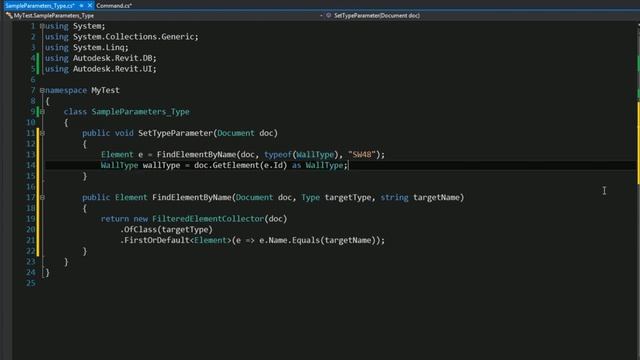The width and height of the screenshot is (640, 360).
Task: Click on Autodesk.Revit.DB using line
Action: click(114, 58)
